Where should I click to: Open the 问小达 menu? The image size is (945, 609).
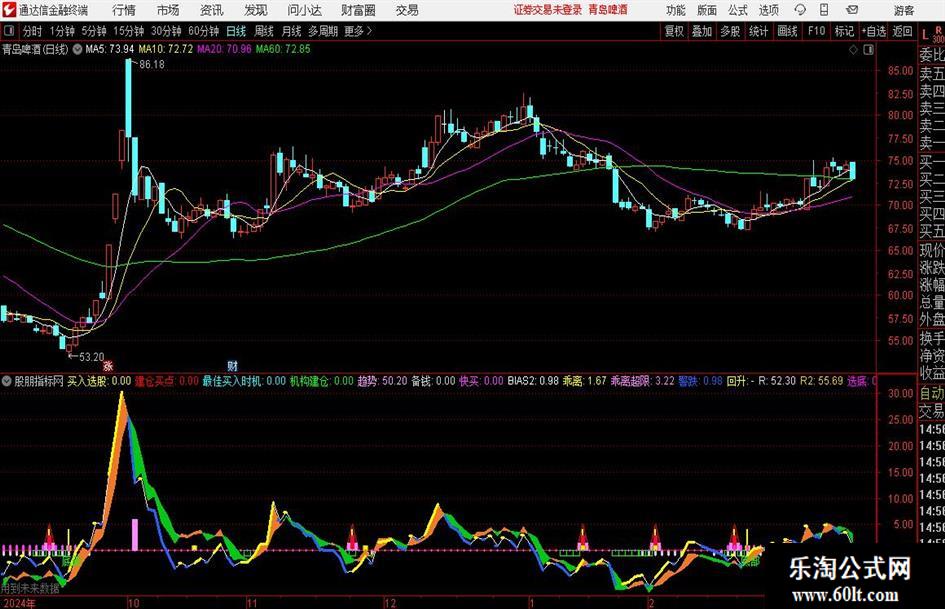[x=304, y=10]
